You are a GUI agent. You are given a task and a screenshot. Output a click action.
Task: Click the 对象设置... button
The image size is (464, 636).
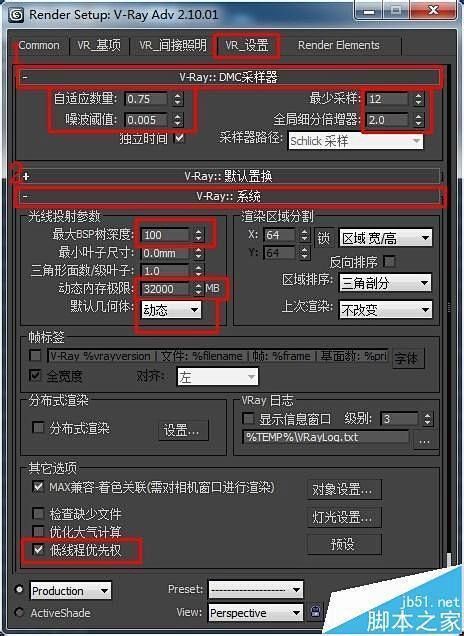(x=344, y=489)
